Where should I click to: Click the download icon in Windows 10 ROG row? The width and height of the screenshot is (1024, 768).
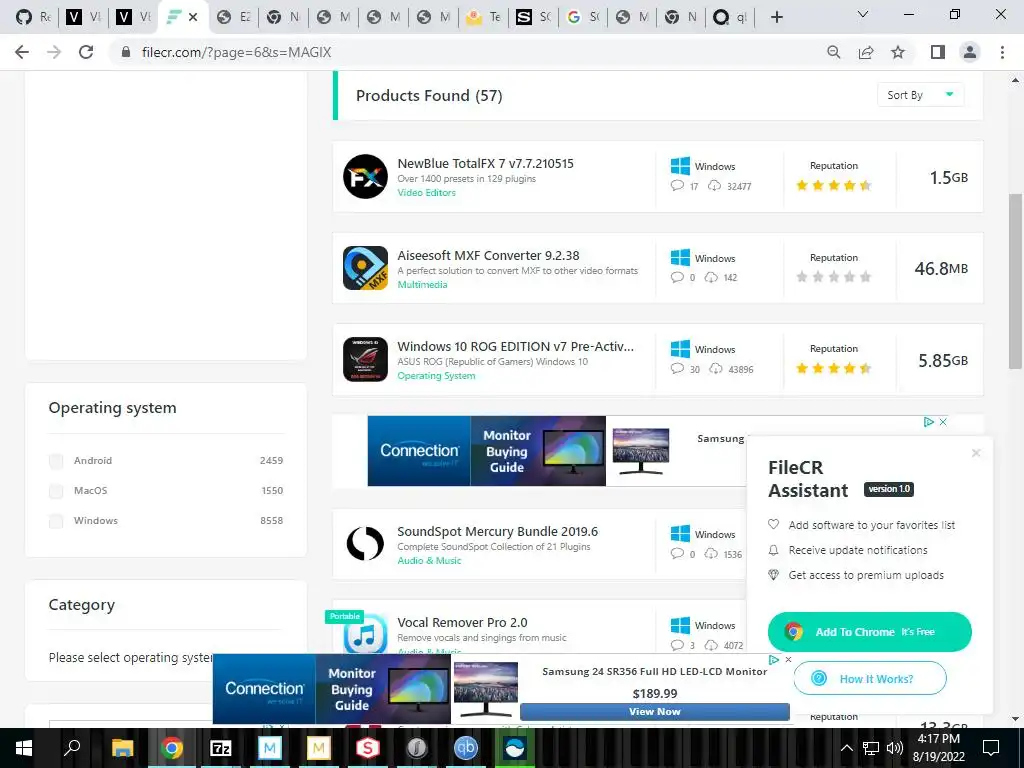click(716, 369)
